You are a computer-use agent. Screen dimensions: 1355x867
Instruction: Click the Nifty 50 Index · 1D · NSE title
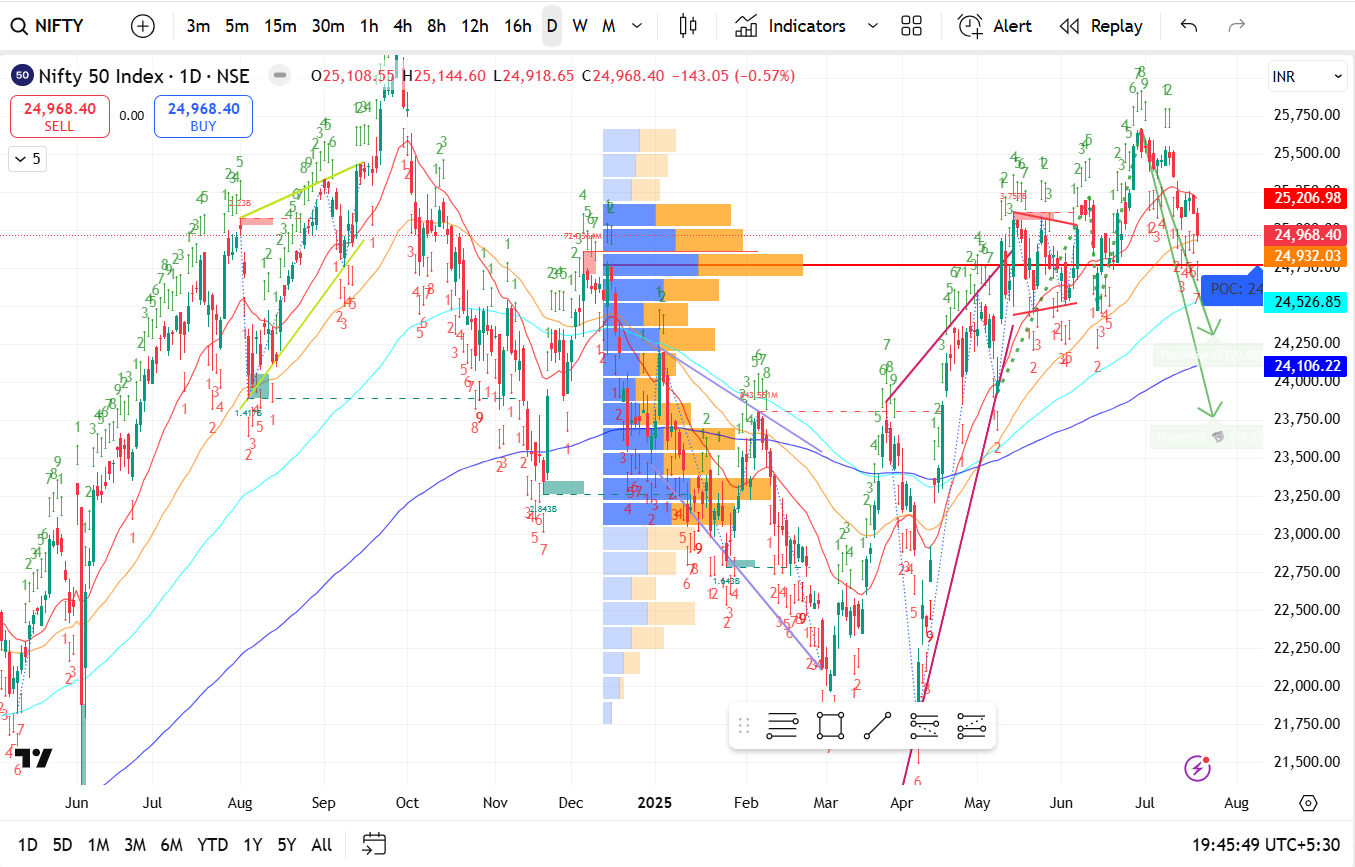pyautogui.click(x=144, y=75)
